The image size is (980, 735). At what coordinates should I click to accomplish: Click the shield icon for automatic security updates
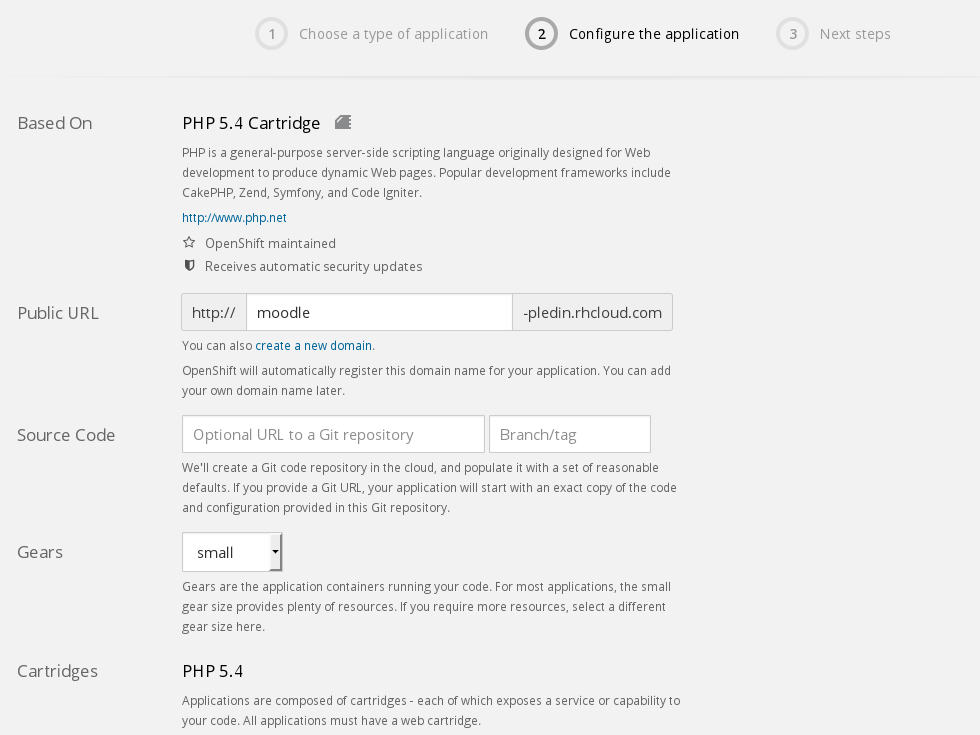click(x=189, y=266)
